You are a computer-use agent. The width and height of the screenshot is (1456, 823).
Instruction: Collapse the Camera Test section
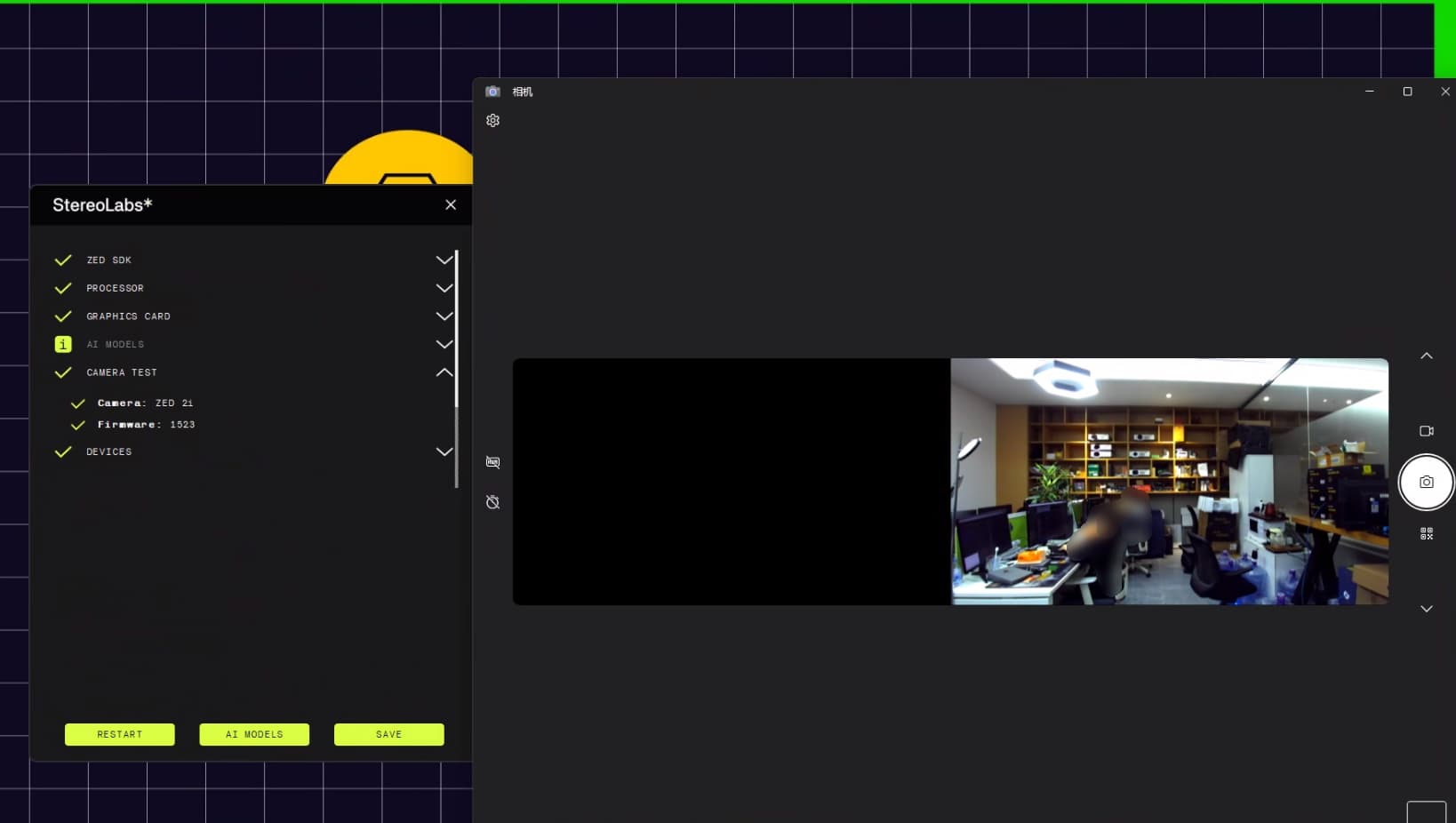pyautogui.click(x=444, y=372)
